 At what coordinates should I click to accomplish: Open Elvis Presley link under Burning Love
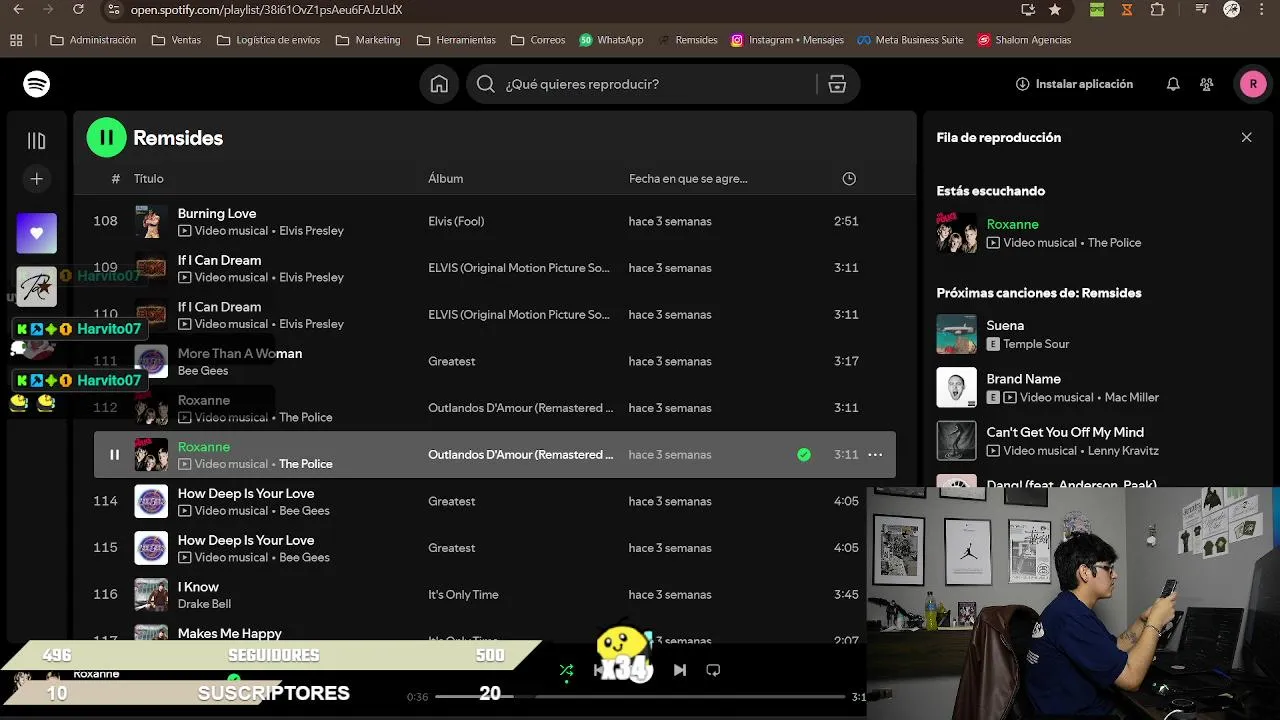pos(311,231)
